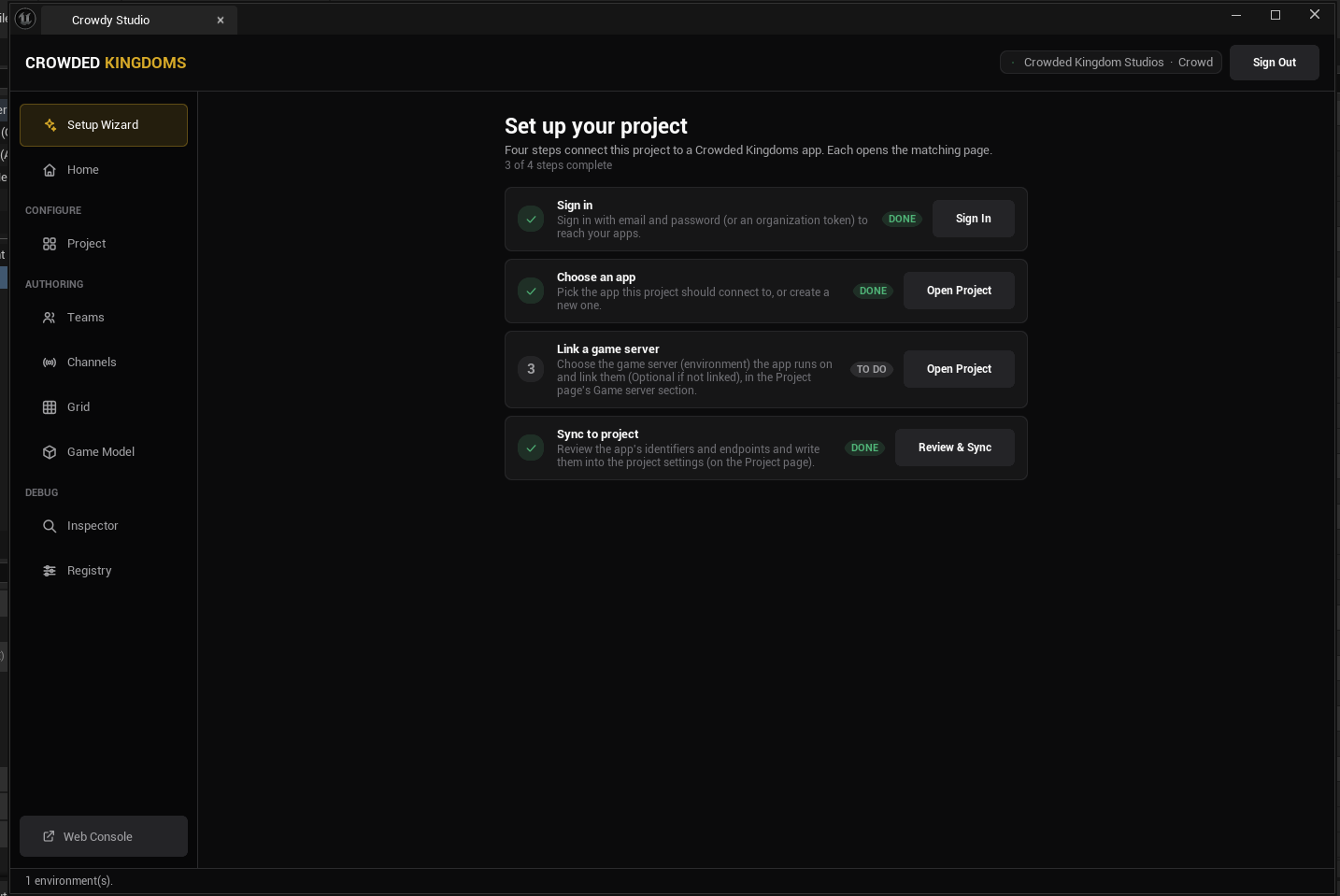Screen dimensions: 1340x896
Task: Click the Grid table icon
Action: tap(50, 407)
